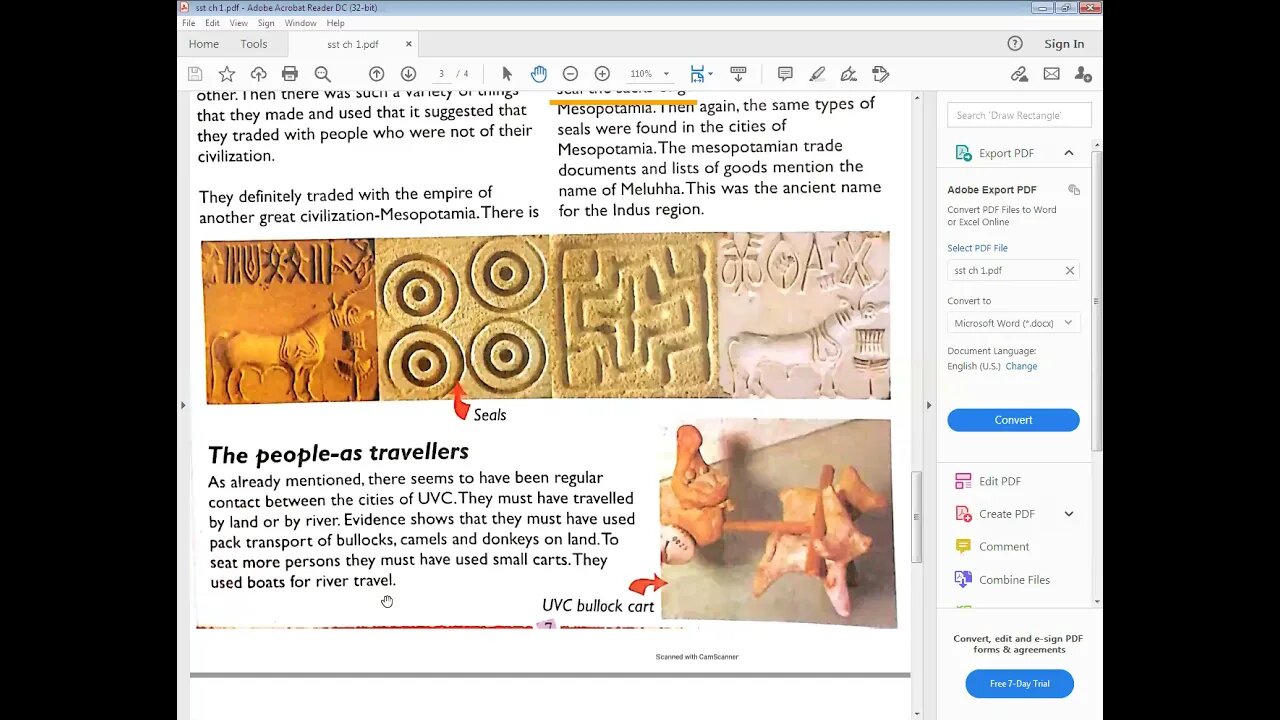Collapse the Export PDF section chevron
Image resolution: width=1280 pixels, height=720 pixels.
[1069, 153]
